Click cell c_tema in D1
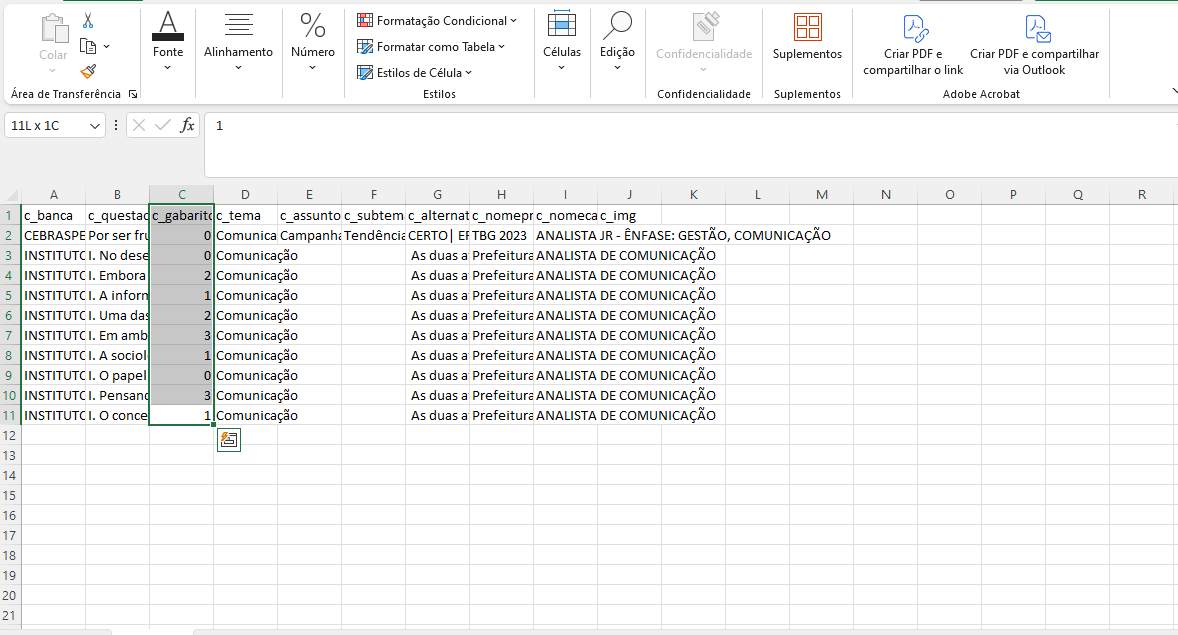The height and width of the screenshot is (635, 1178). tap(246, 216)
